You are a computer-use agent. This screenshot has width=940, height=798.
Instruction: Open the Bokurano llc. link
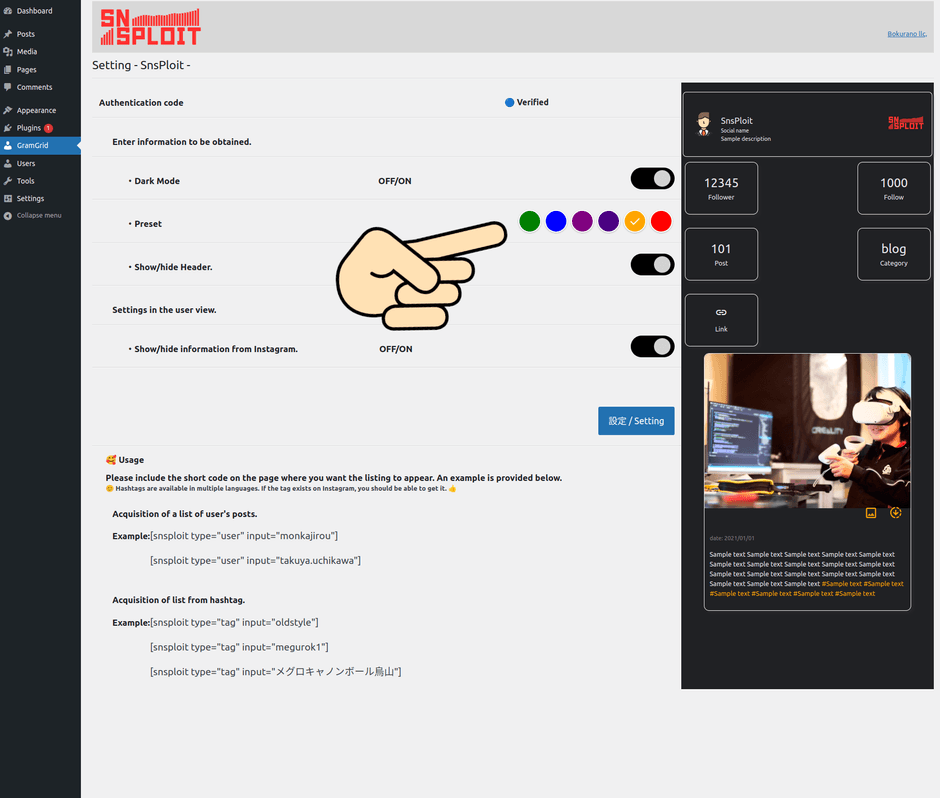point(907,34)
